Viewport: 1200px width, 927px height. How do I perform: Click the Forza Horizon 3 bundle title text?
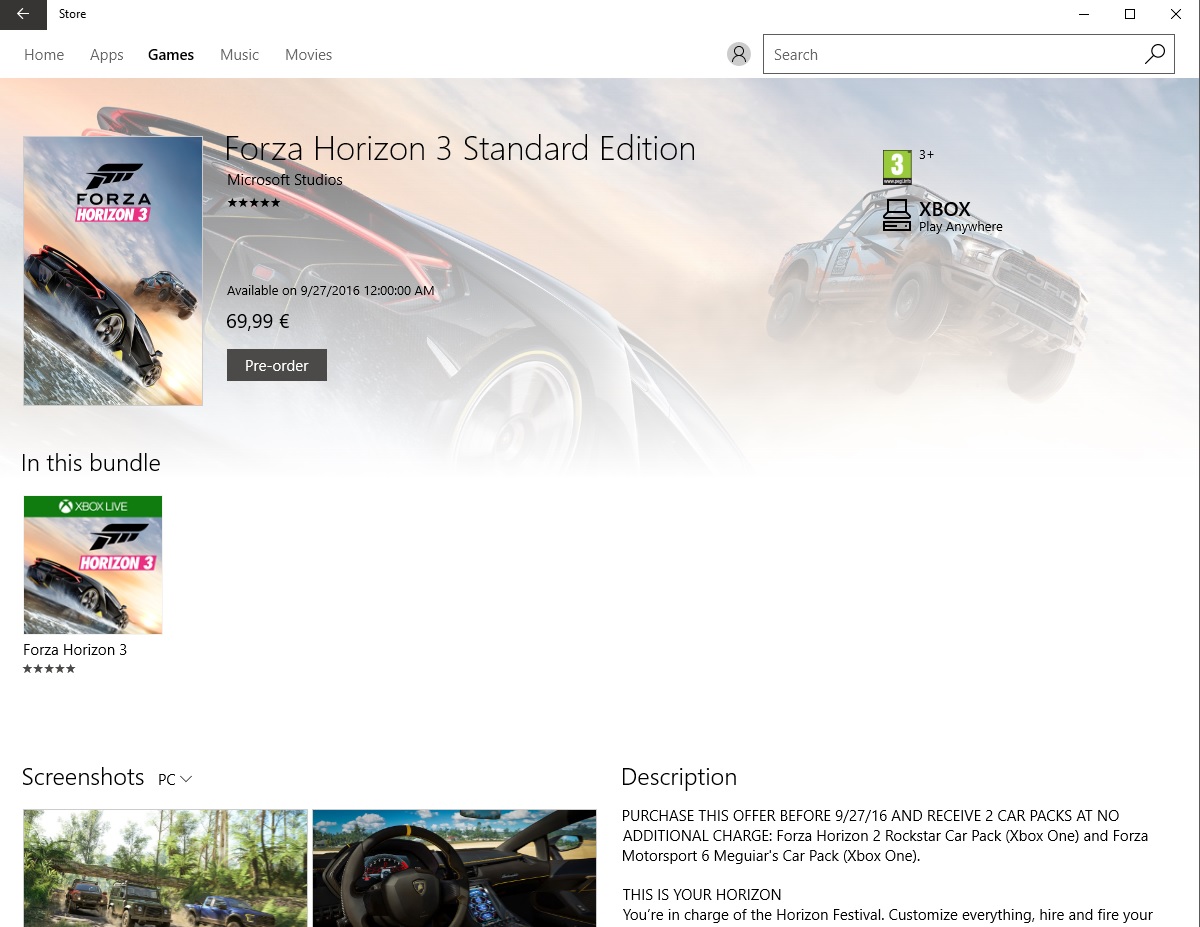click(75, 650)
